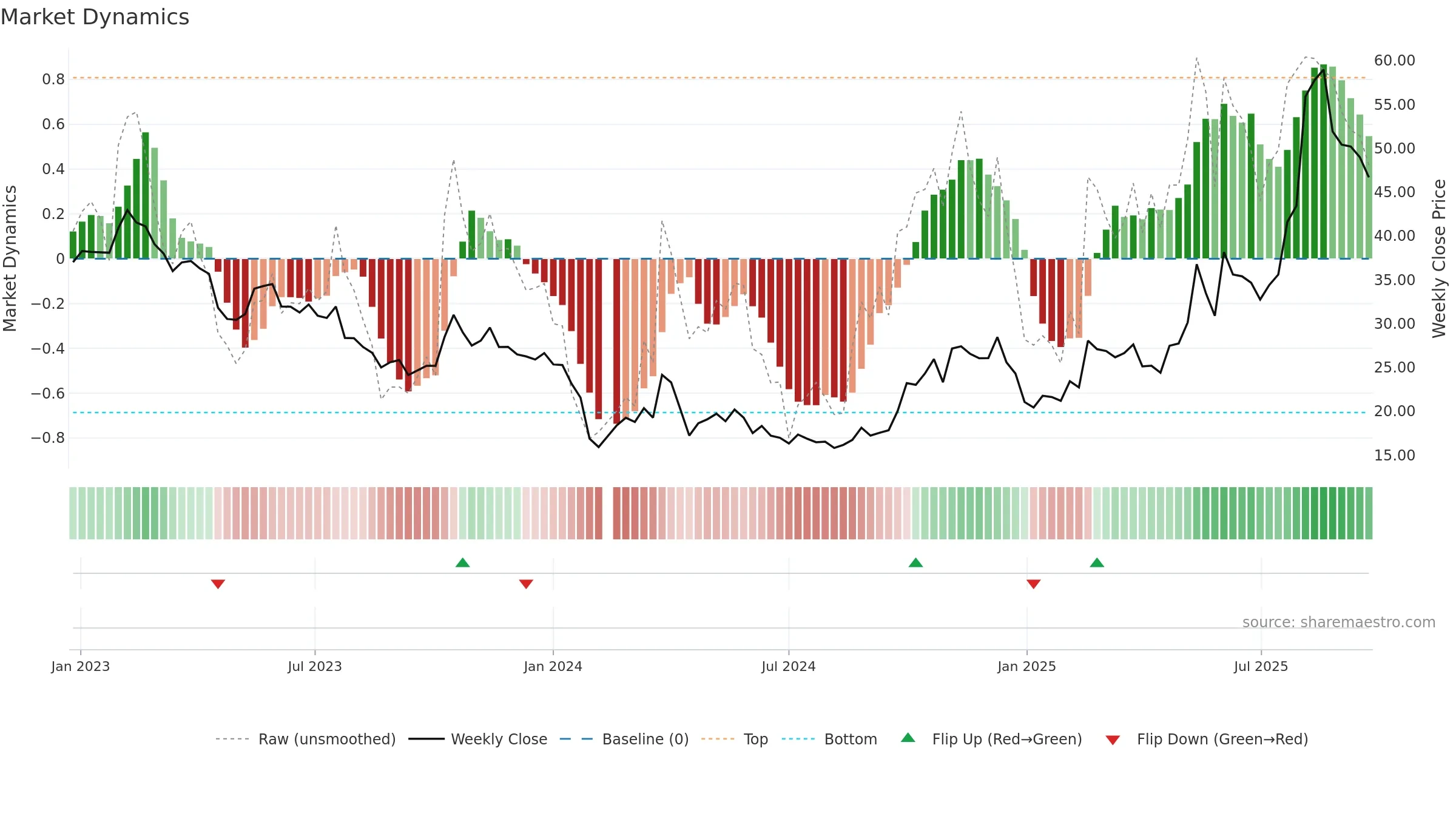Click the 60.00 price tick label
The width and height of the screenshot is (1456, 819).
tap(1395, 61)
